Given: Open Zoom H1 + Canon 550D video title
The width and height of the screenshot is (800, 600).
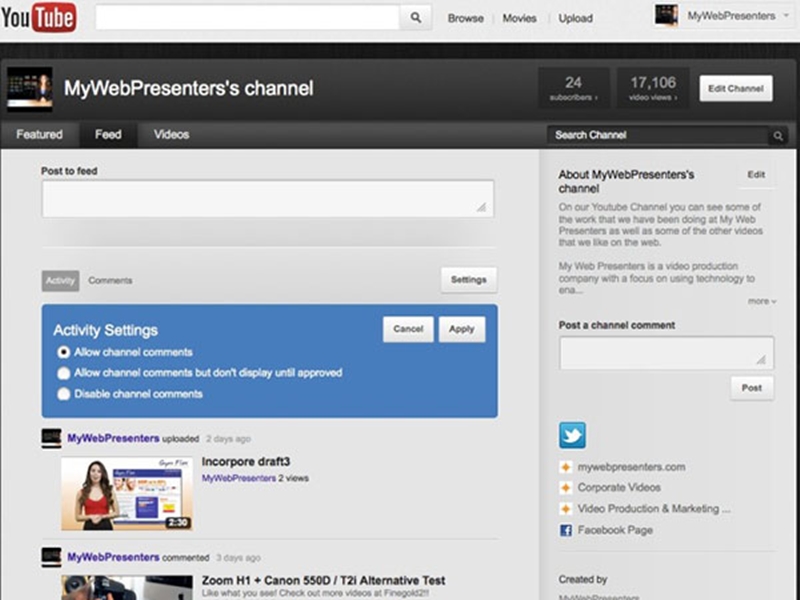Looking at the screenshot, I should 323,581.
